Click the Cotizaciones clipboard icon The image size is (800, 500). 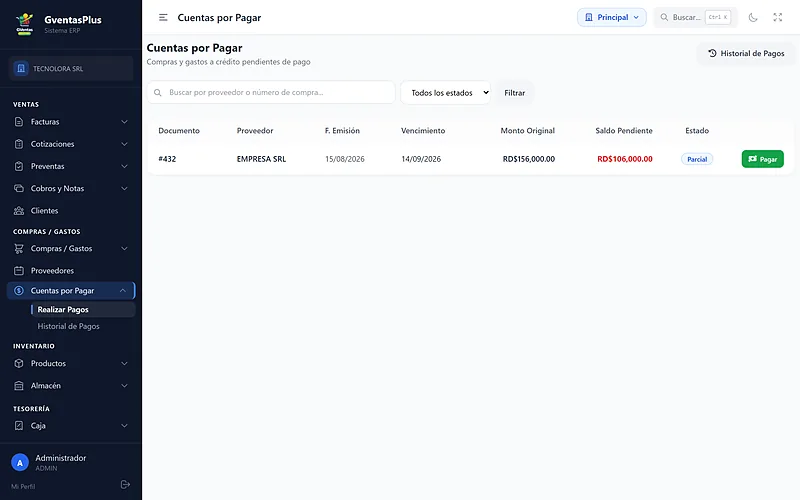[x=19, y=144]
